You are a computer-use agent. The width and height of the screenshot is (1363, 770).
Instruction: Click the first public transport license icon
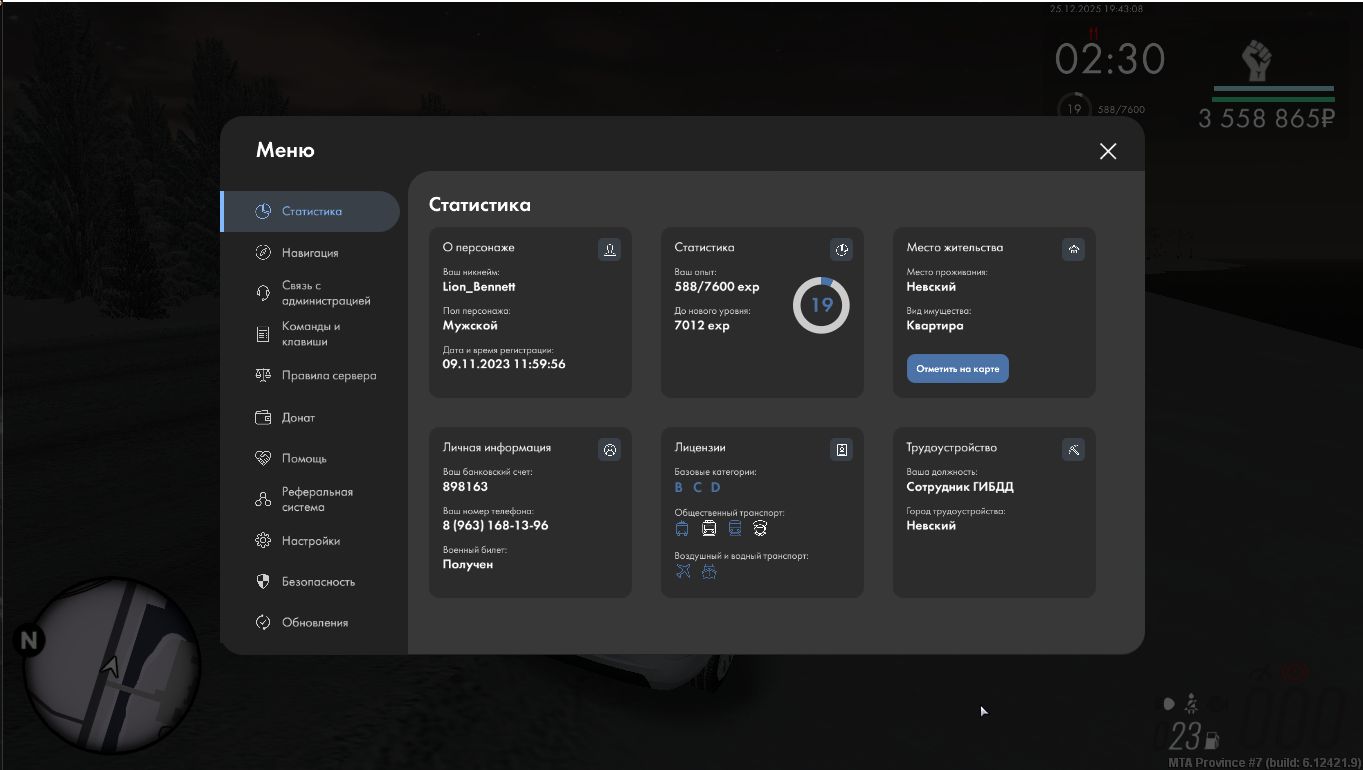682,528
